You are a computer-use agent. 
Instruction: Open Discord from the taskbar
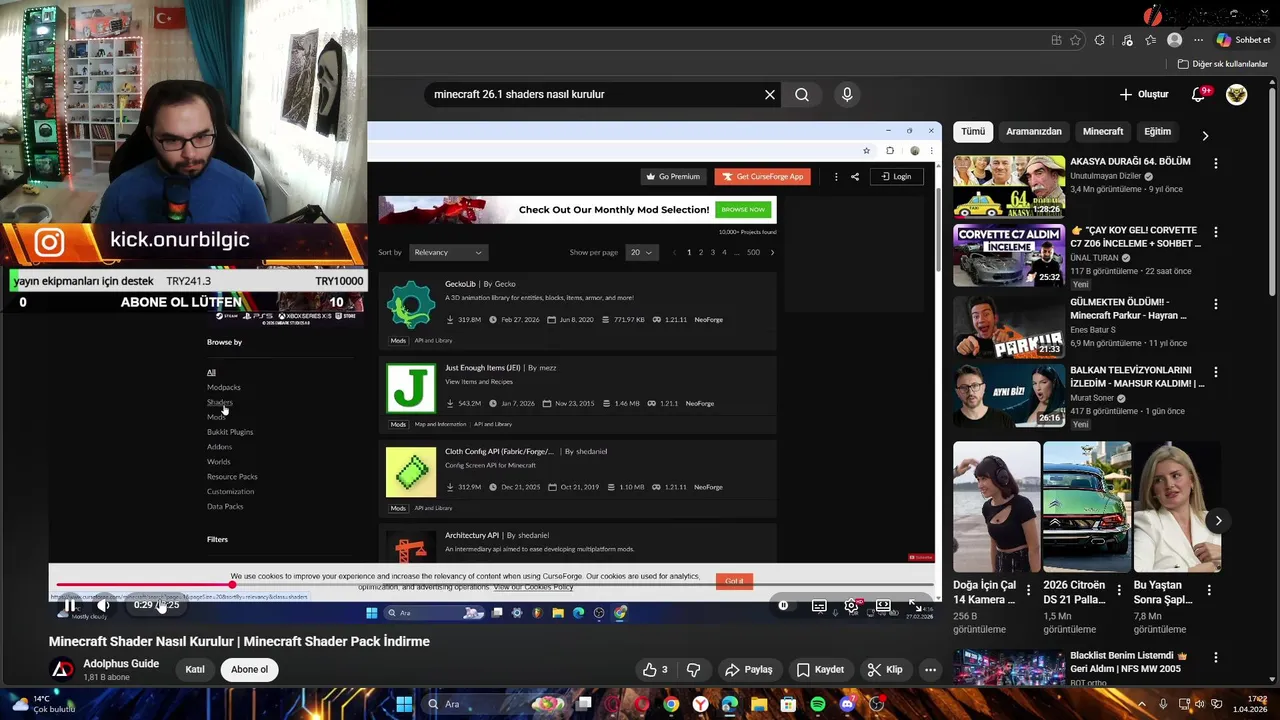[x=847, y=704]
